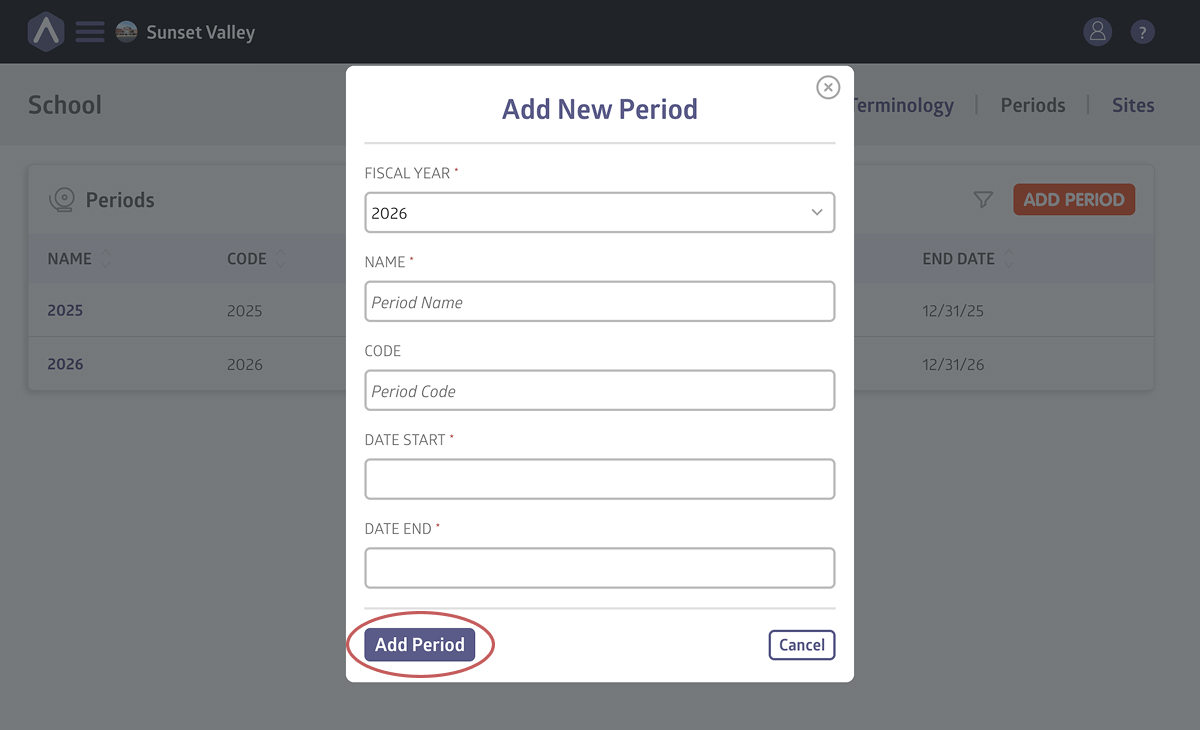1200x730 pixels.
Task: Switch to the Sites tab
Action: point(1133,105)
